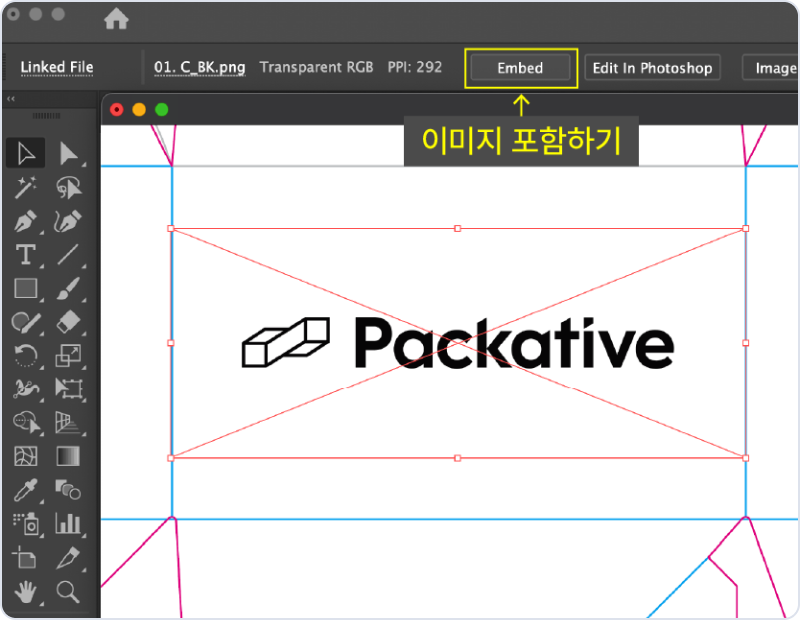Select the Shaper tool

click(x=26, y=322)
